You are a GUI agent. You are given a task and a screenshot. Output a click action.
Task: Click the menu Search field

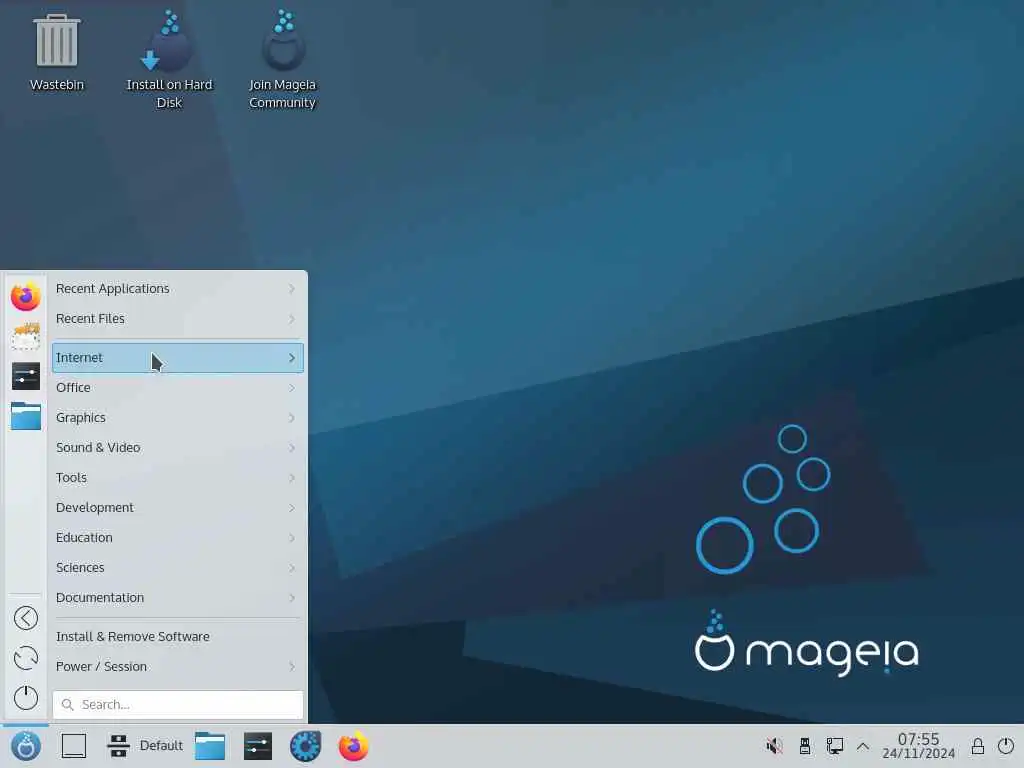click(178, 705)
